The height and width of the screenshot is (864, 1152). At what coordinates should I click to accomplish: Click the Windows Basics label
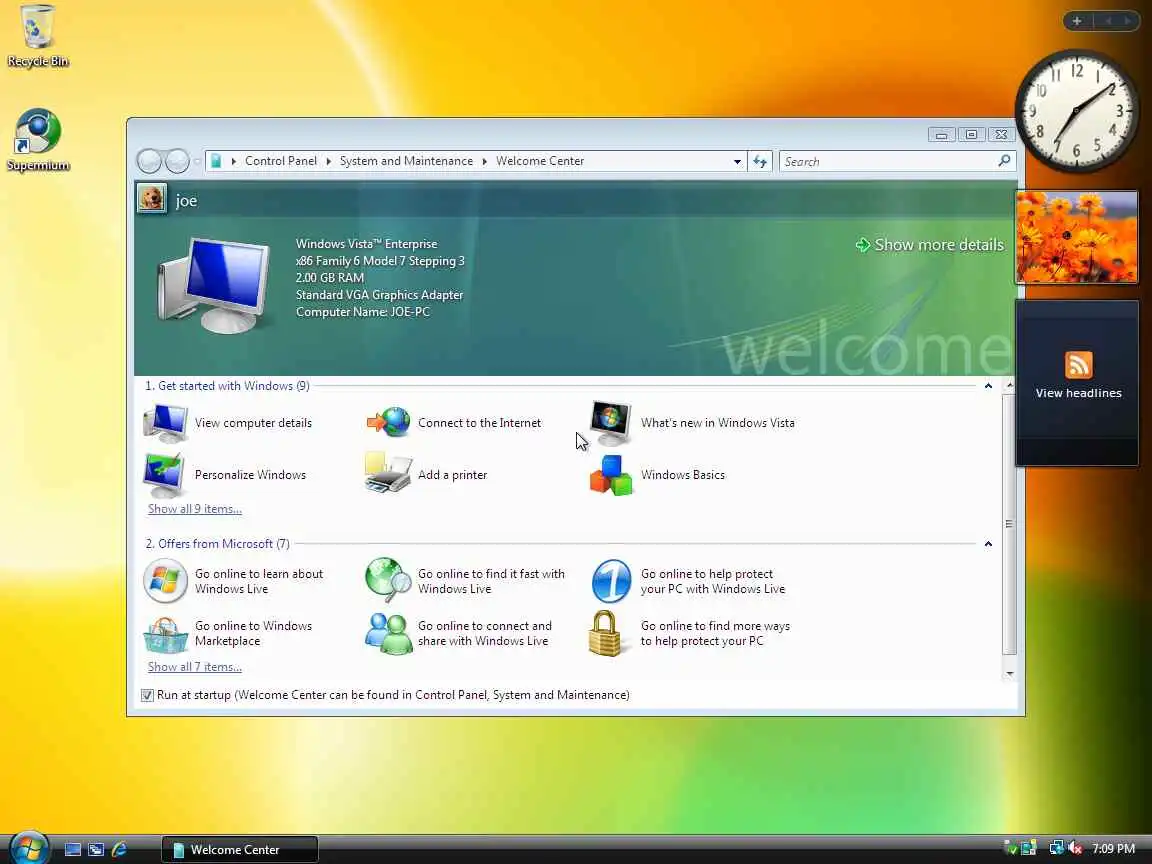point(683,475)
